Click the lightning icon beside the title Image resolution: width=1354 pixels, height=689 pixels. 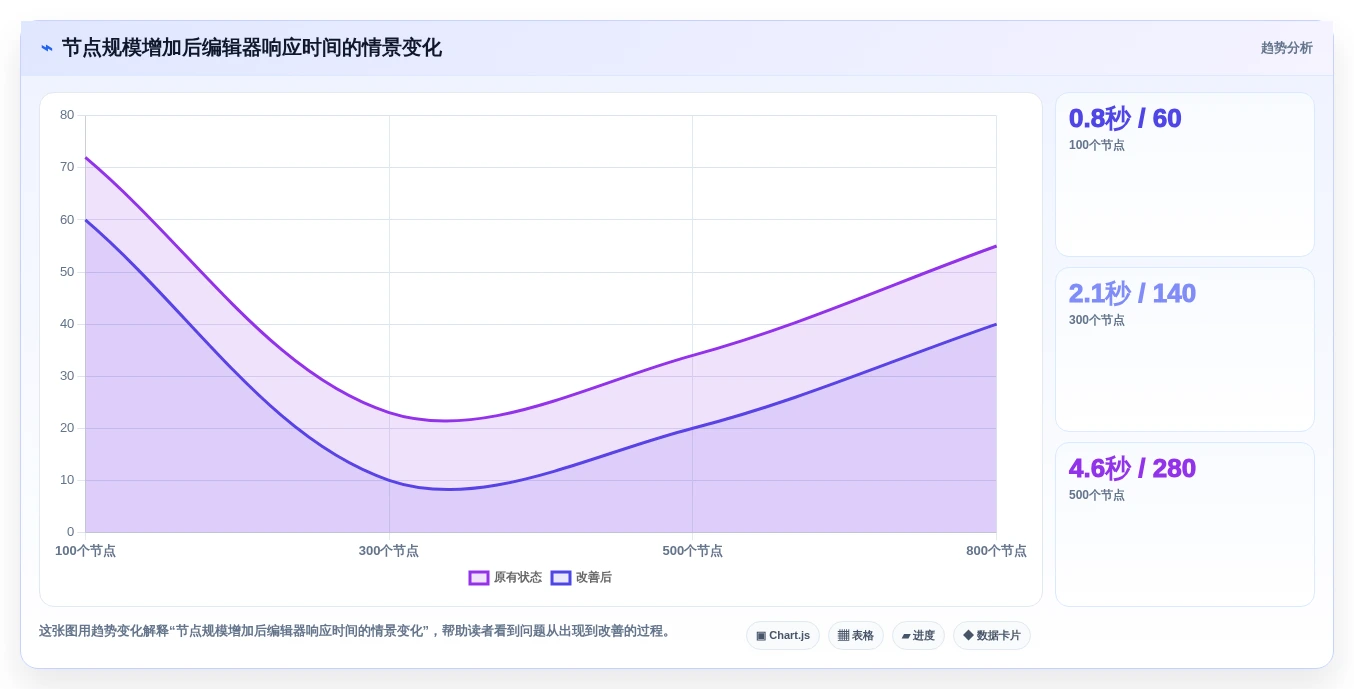(x=47, y=48)
